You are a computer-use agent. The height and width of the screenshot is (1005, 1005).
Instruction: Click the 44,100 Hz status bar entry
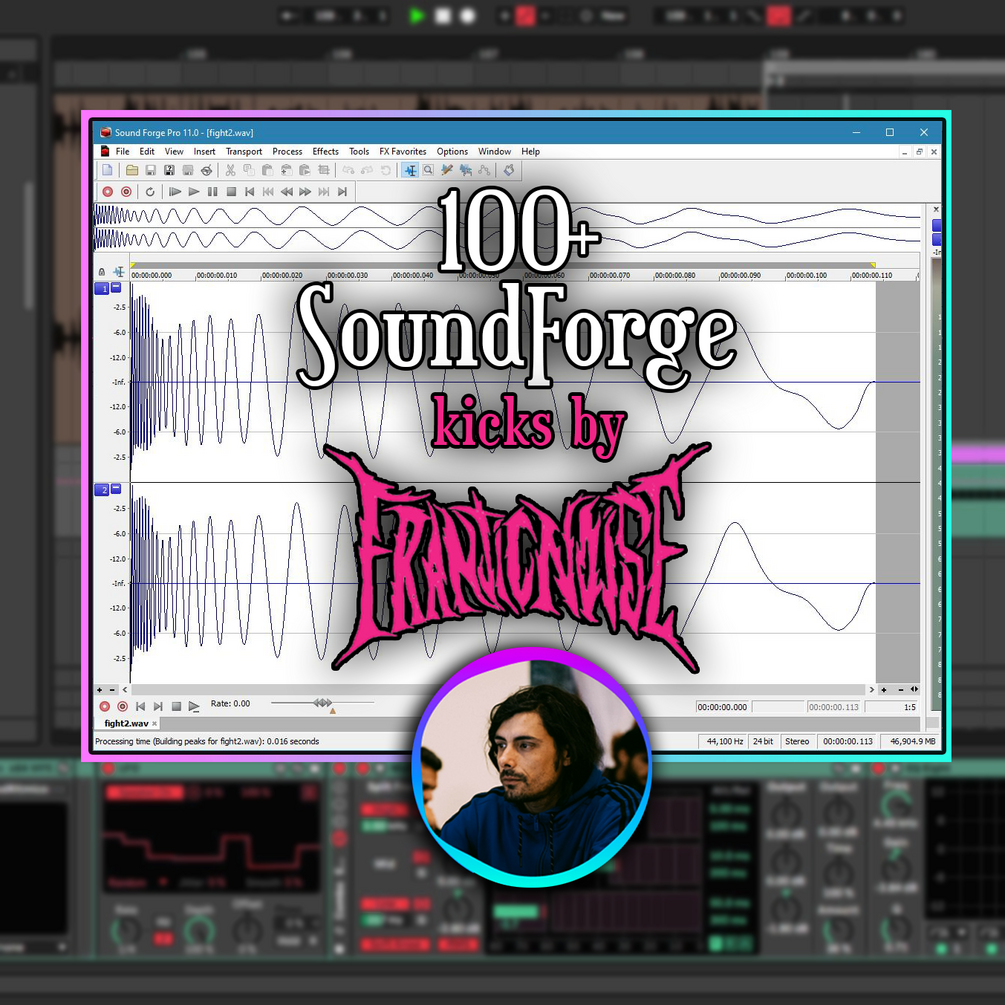click(x=724, y=742)
